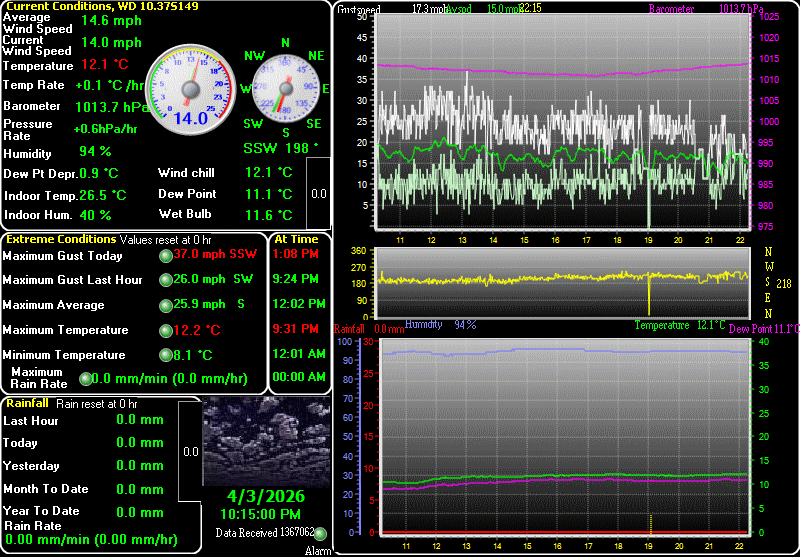Click the Alarm label

(x=316, y=550)
